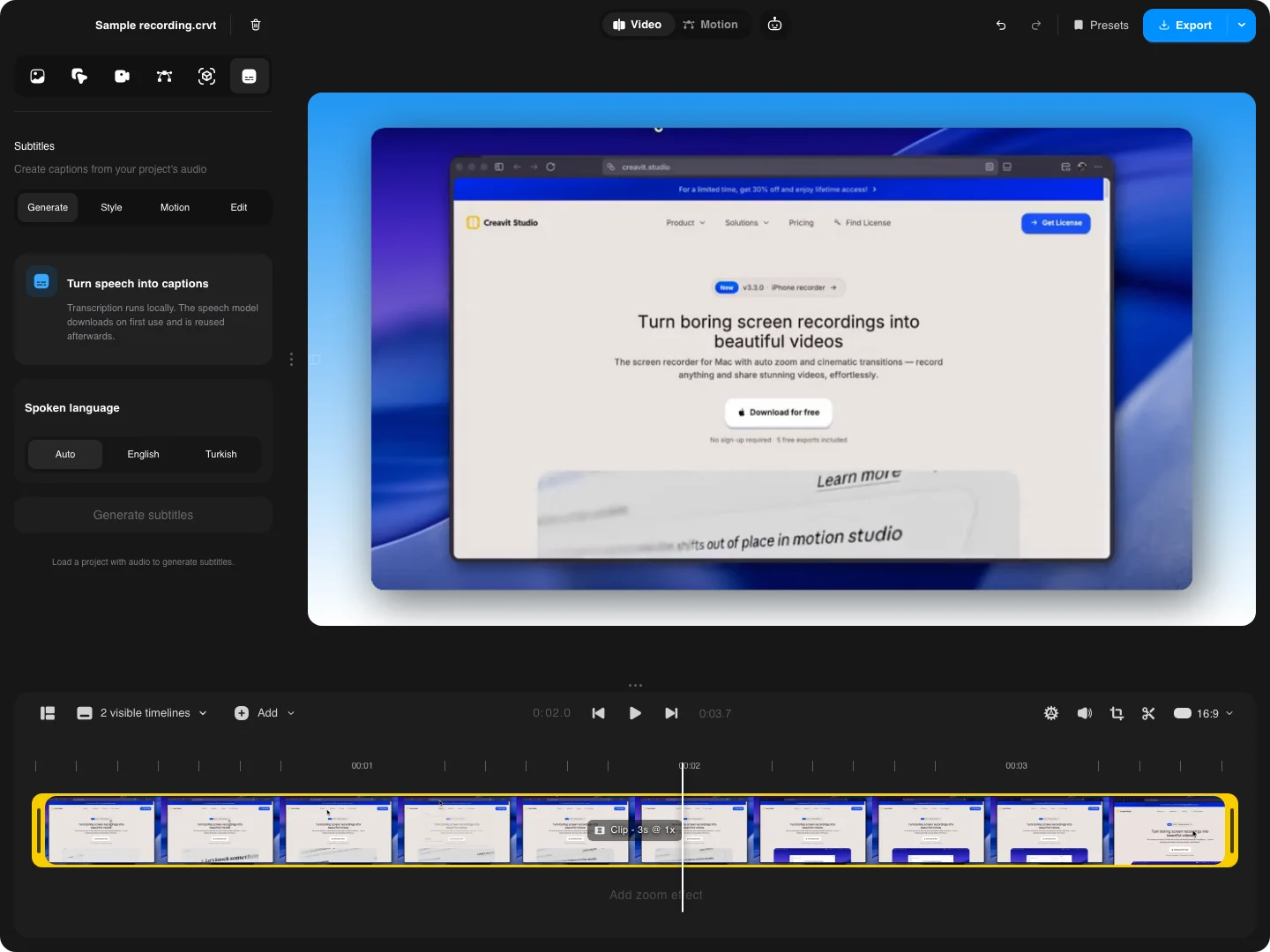Click the Turn speech into captions heading

click(x=138, y=284)
